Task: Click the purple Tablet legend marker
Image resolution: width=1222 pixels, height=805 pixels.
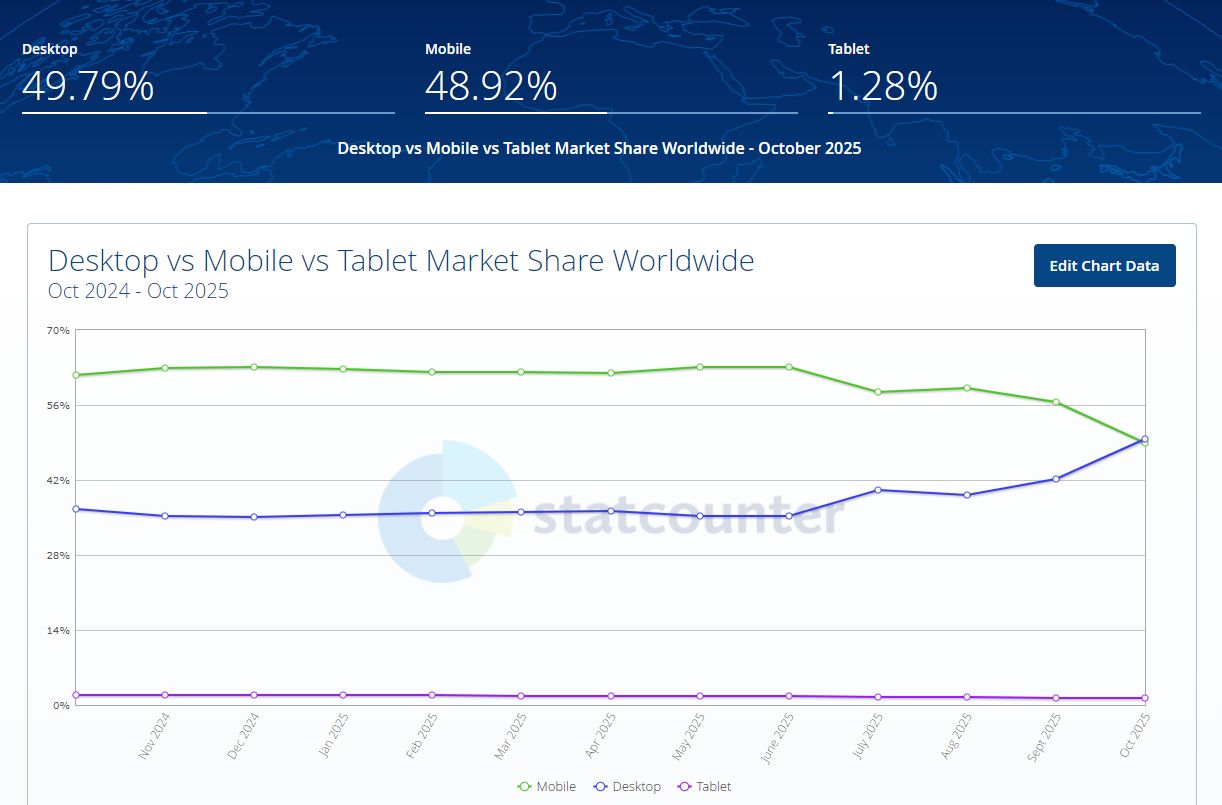Action: 685,786
